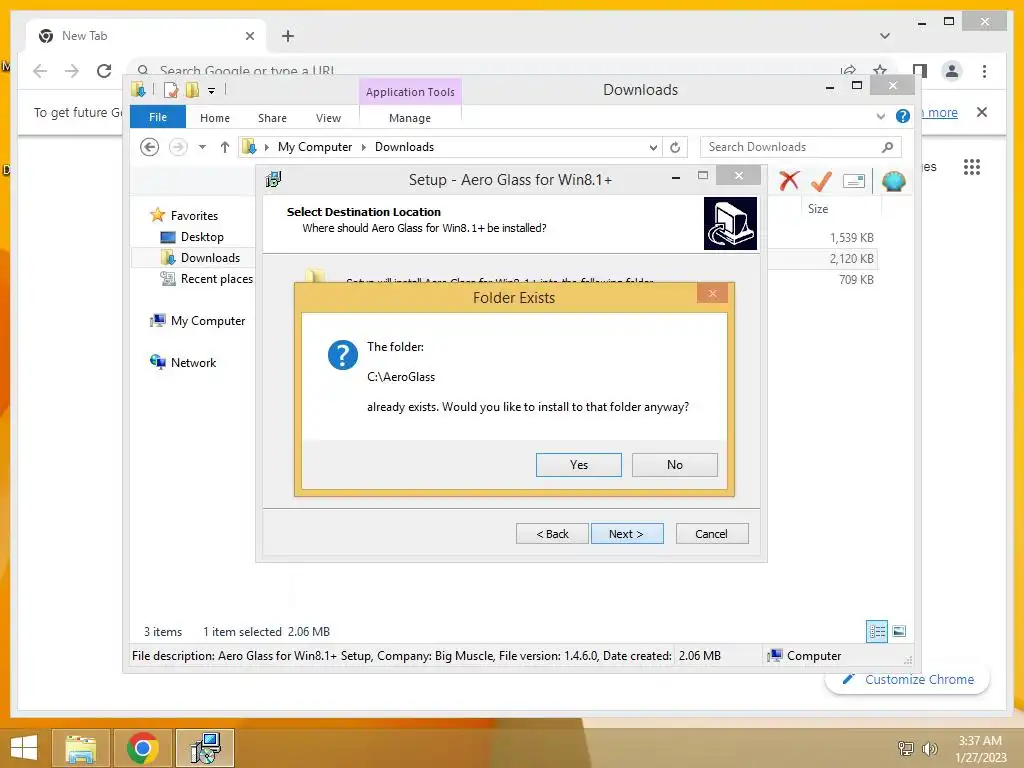
Task: Open Chrome three-dot menu
Action: (x=984, y=71)
